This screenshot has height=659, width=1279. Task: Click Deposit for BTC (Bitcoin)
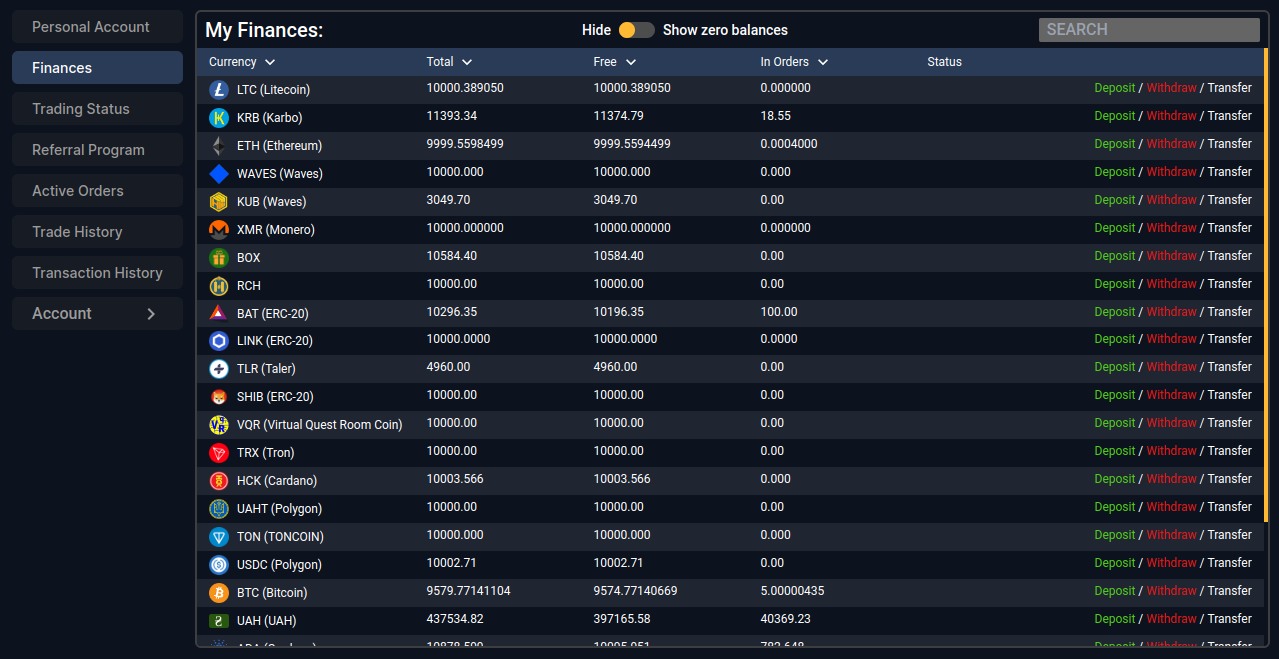pos(1115,591)
